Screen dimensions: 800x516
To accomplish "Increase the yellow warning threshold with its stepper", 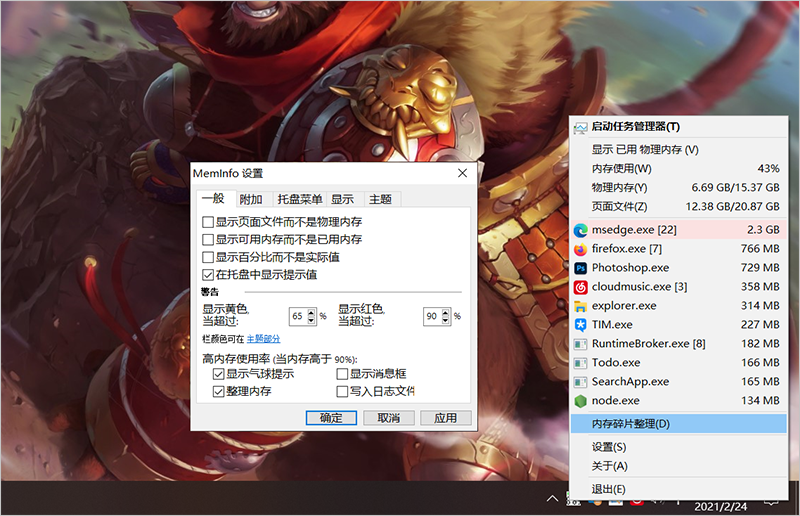I will point(311,313).
